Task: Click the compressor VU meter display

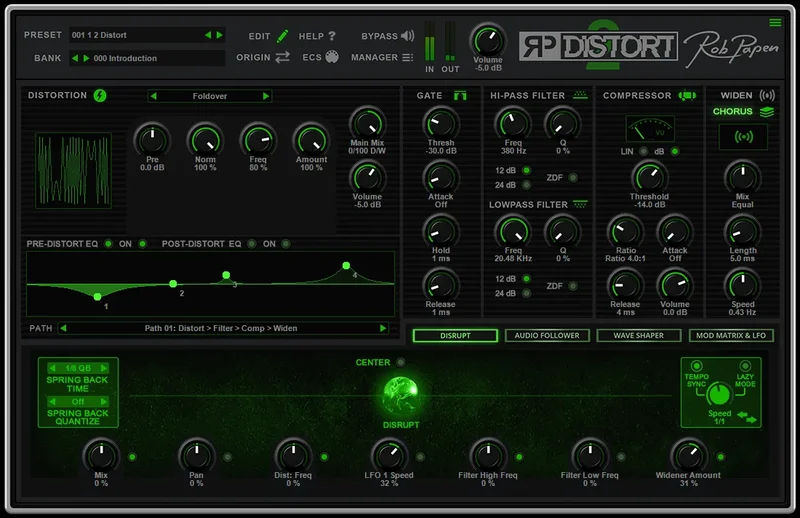Action: (x=650, y=129)
